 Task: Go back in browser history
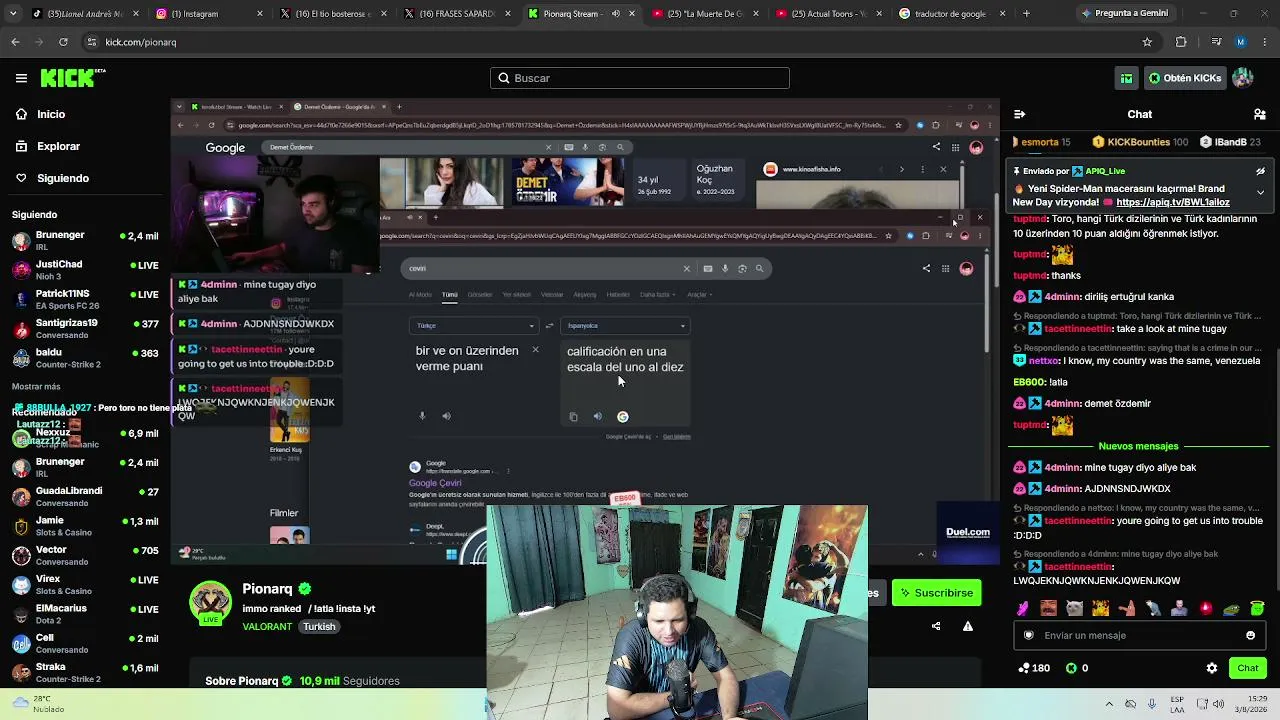pyautogui.click(x=15, y=42)
